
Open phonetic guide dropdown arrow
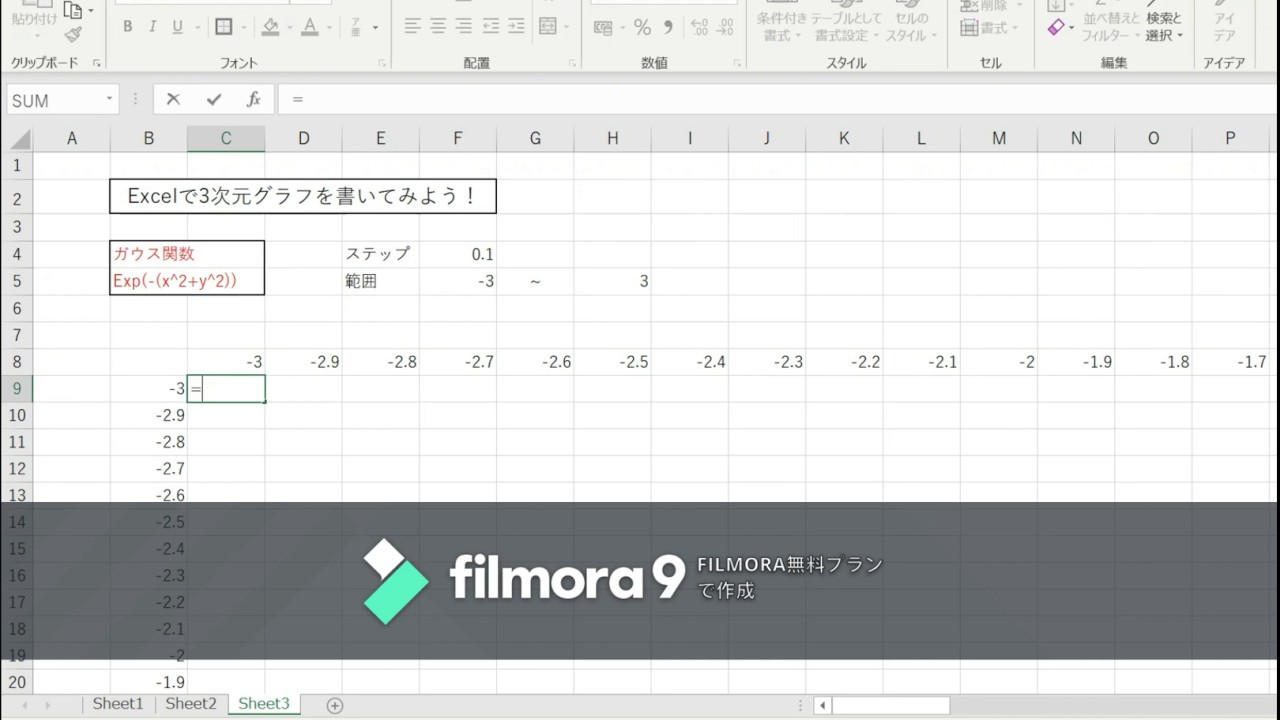click(376, 27)
